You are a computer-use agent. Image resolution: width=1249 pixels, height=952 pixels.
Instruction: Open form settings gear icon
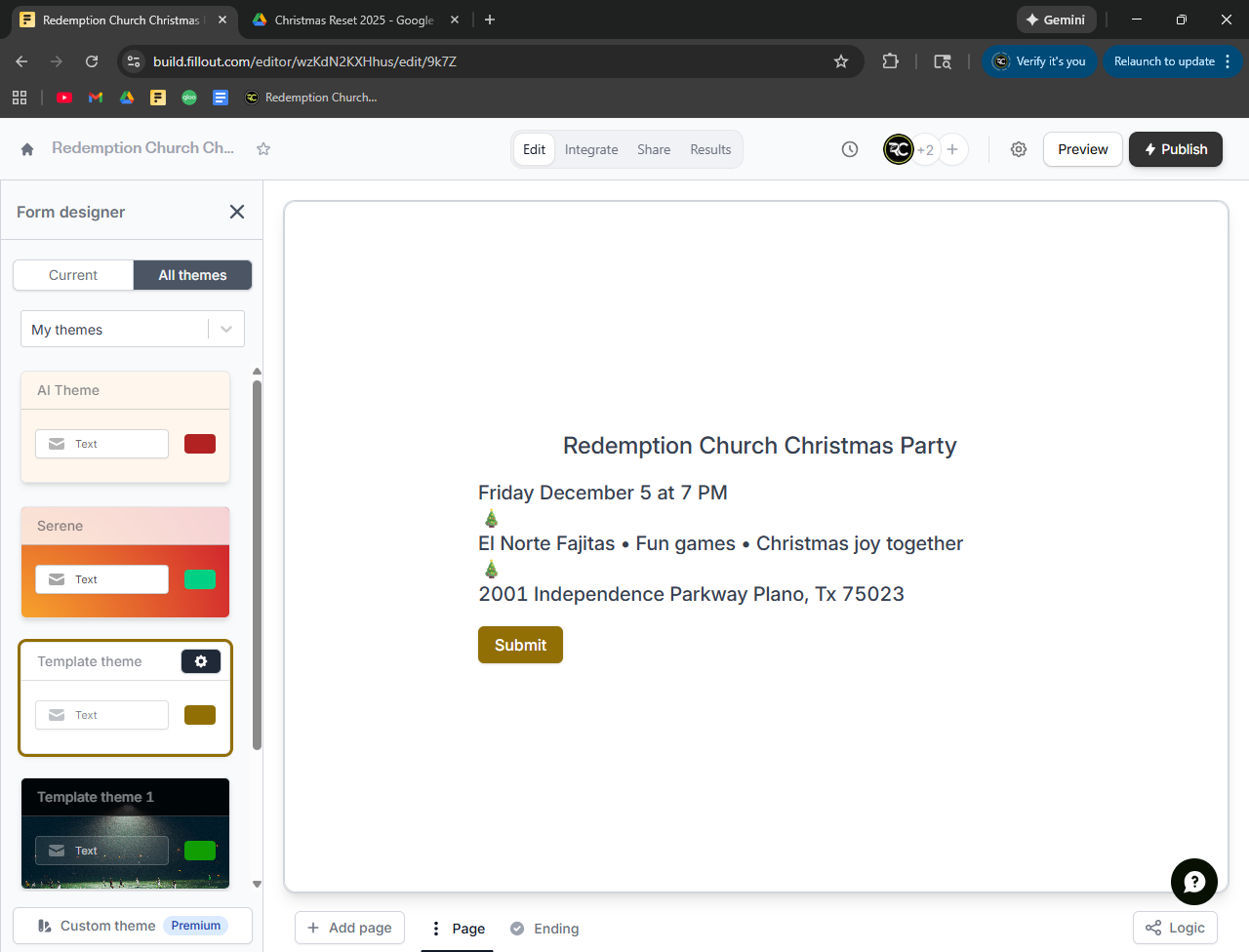pos(1019,149)
